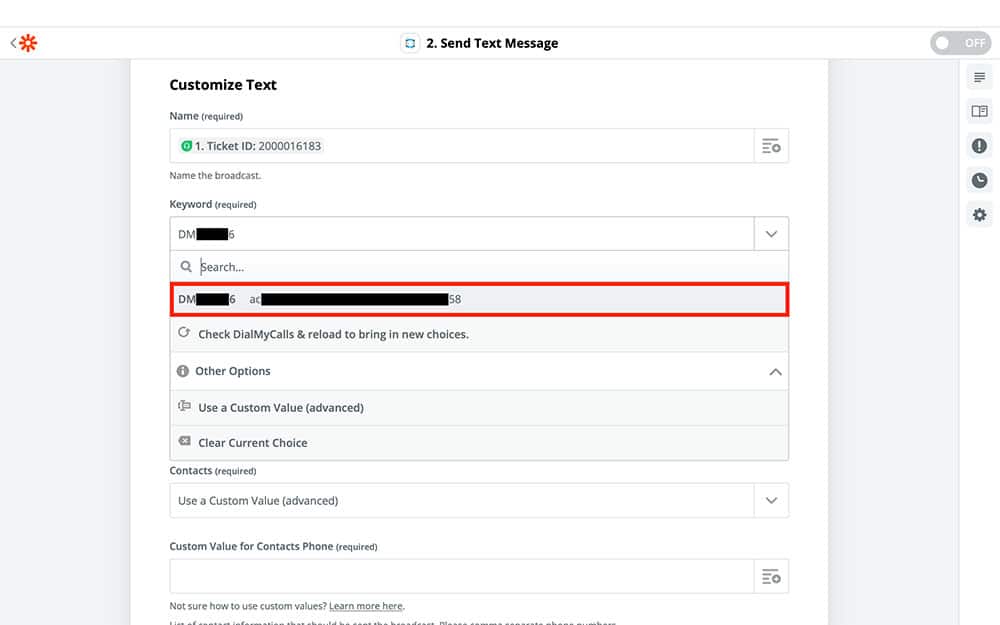Image resolution: width=1000 pixels, height=625 pixels.
Task: Choose Use a Custom Value (advanced)
Action: click(x=280, y=408)
